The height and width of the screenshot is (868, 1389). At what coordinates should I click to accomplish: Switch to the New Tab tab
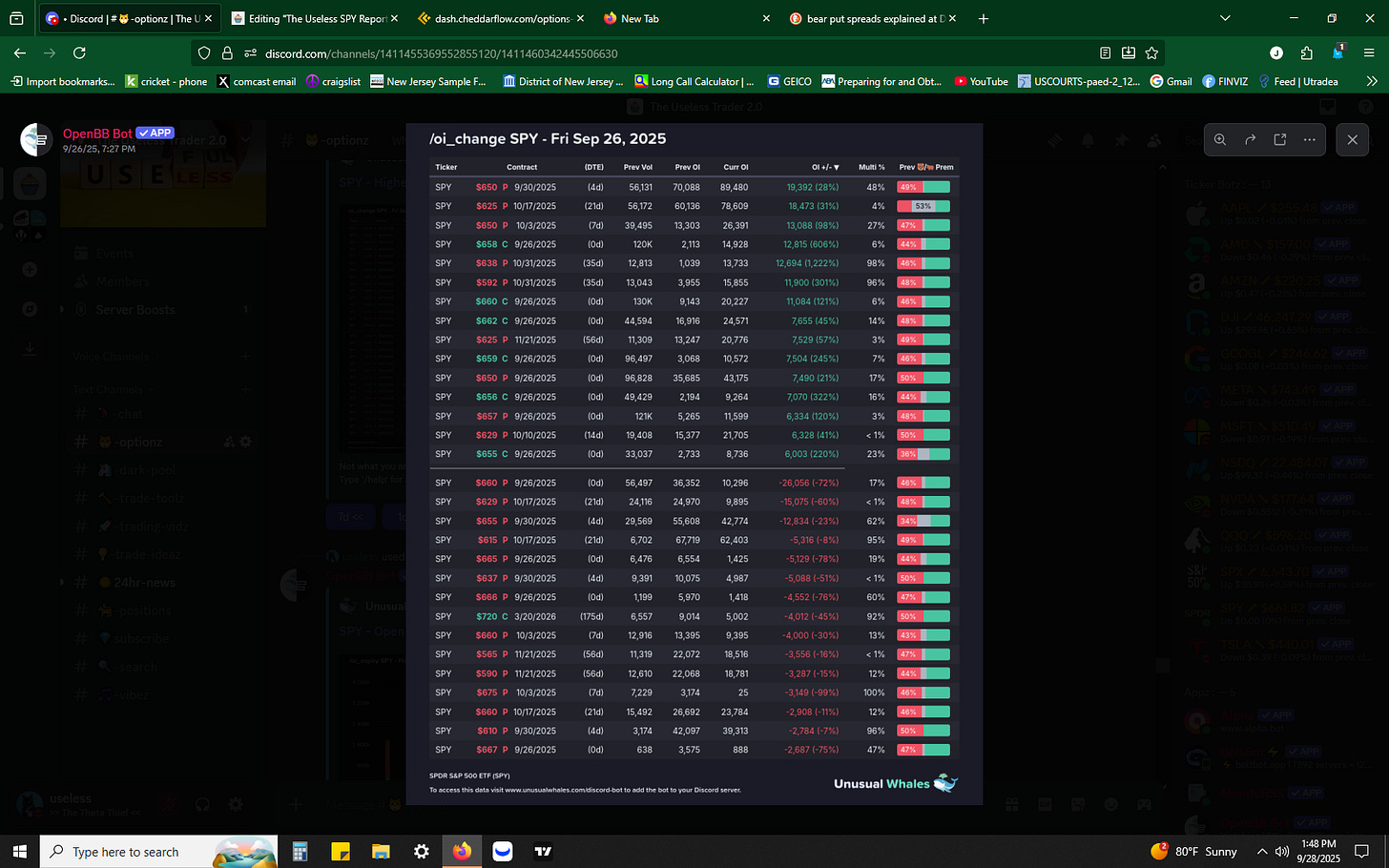[x=687, y=18]
